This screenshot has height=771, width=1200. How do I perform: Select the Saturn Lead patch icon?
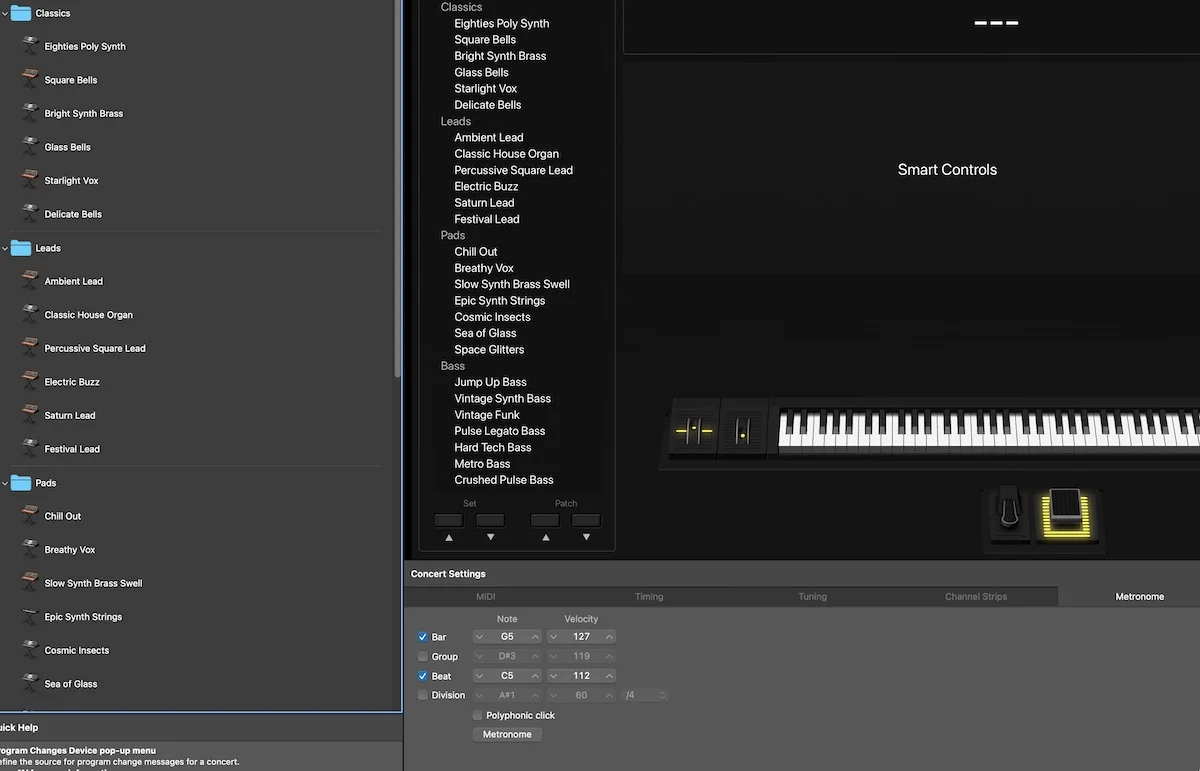(30, 415)
